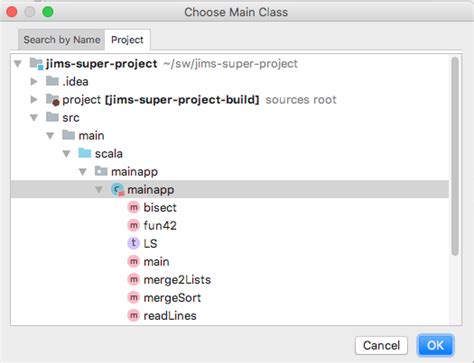
Task: Collapse the mainapp class node
Action: 99,190
